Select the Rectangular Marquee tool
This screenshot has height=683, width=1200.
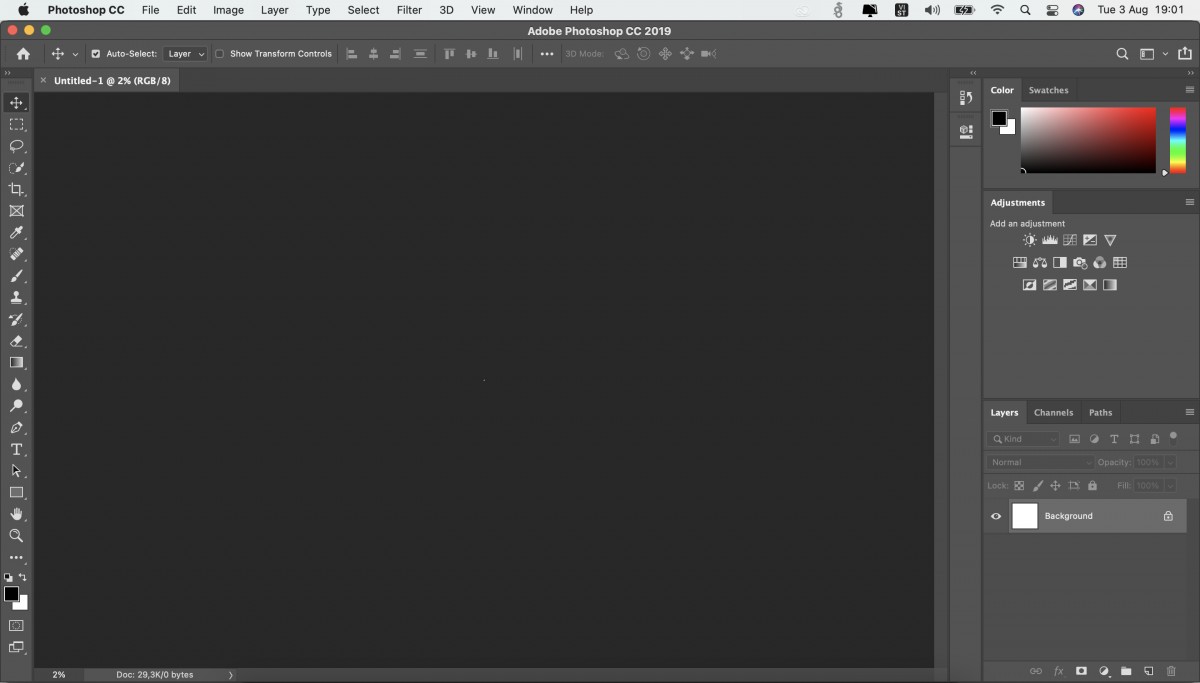[x=16, y=125]
